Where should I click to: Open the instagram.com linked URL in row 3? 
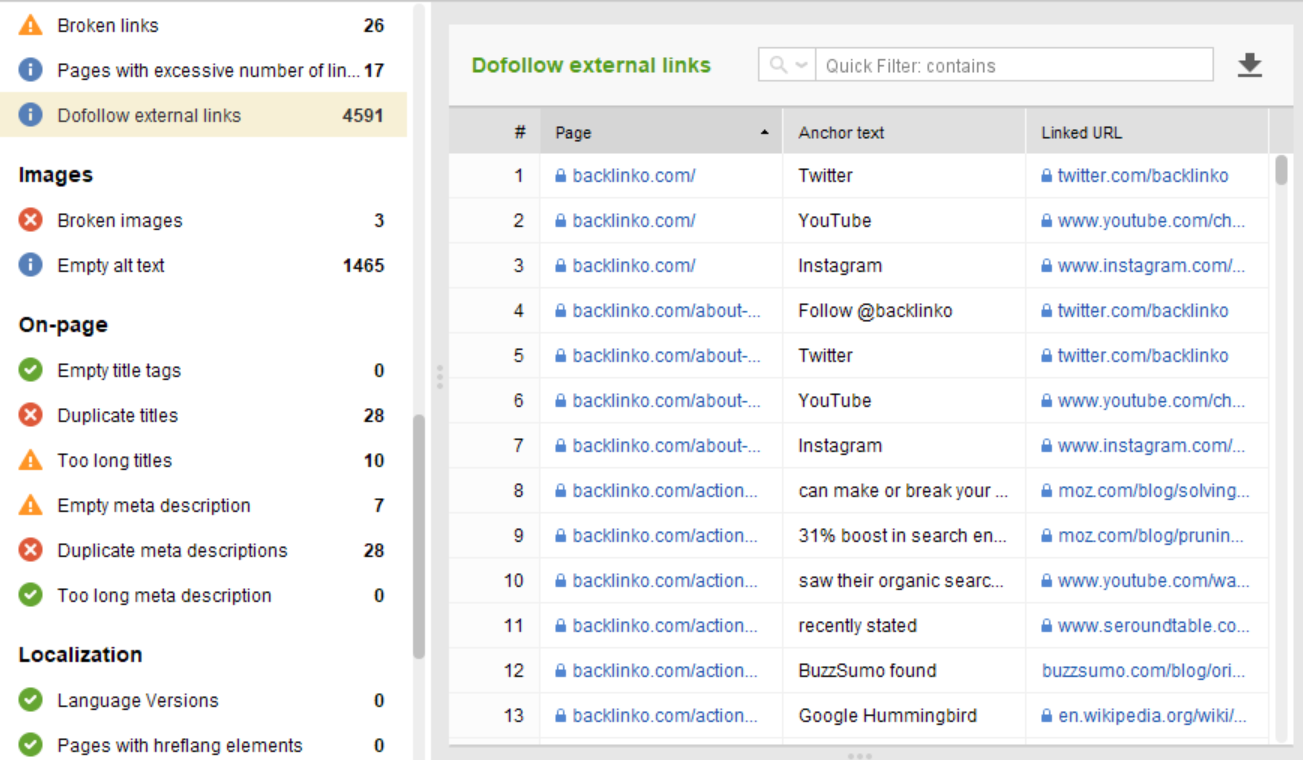click(x=1152, y=265)
